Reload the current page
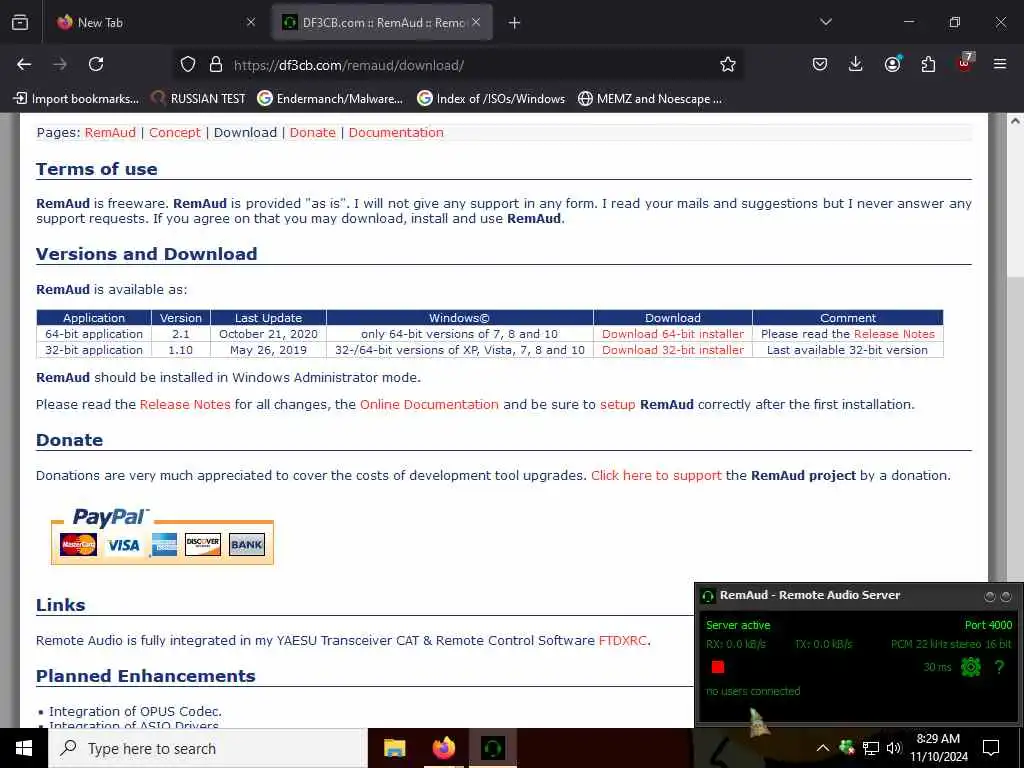 96,64
